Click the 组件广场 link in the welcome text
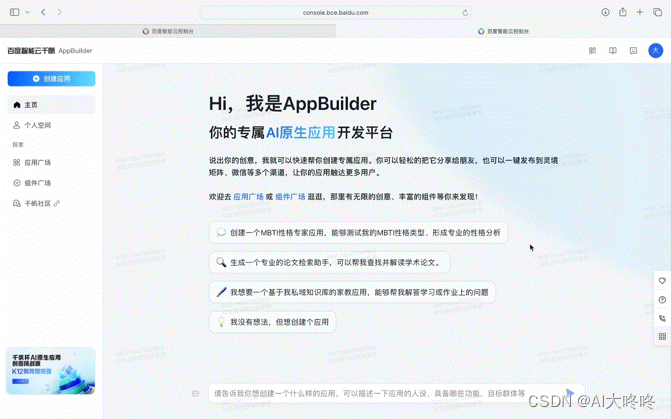 pos(290,197)
